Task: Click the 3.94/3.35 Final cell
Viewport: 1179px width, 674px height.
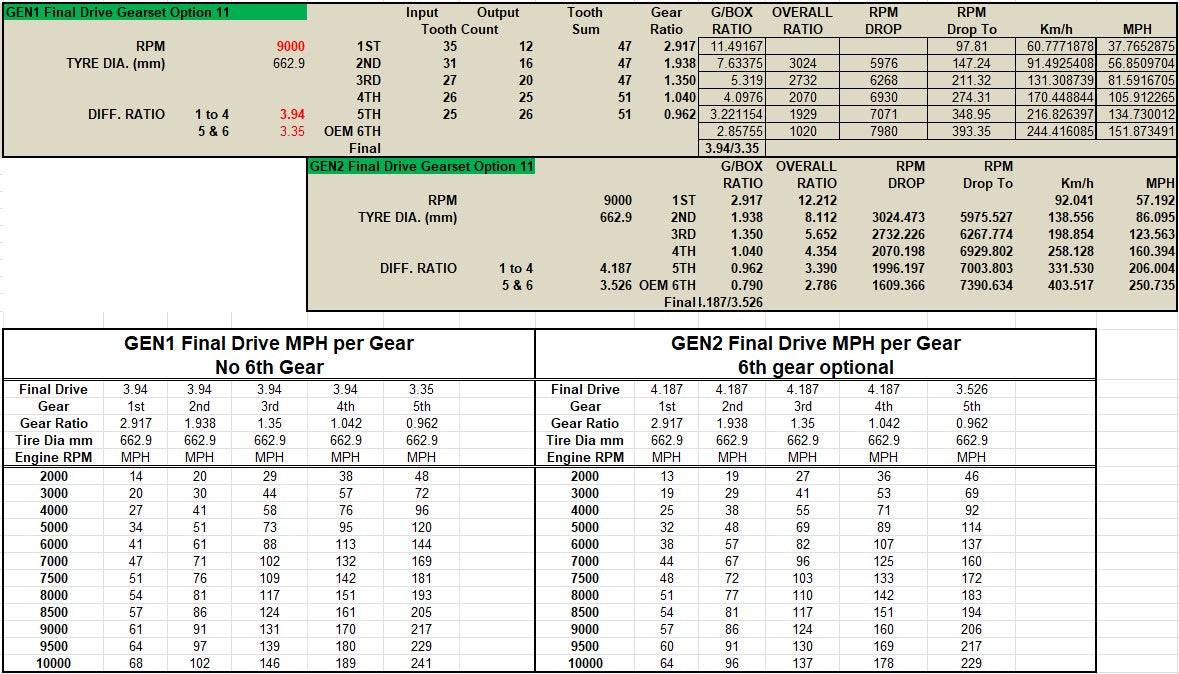Action: pos(732,148)
